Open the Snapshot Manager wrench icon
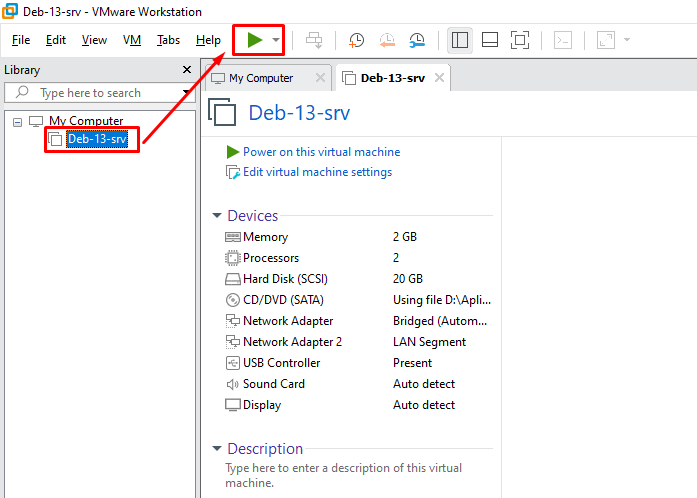Viewport: 697px width, 498px height. tap(417, 40)
